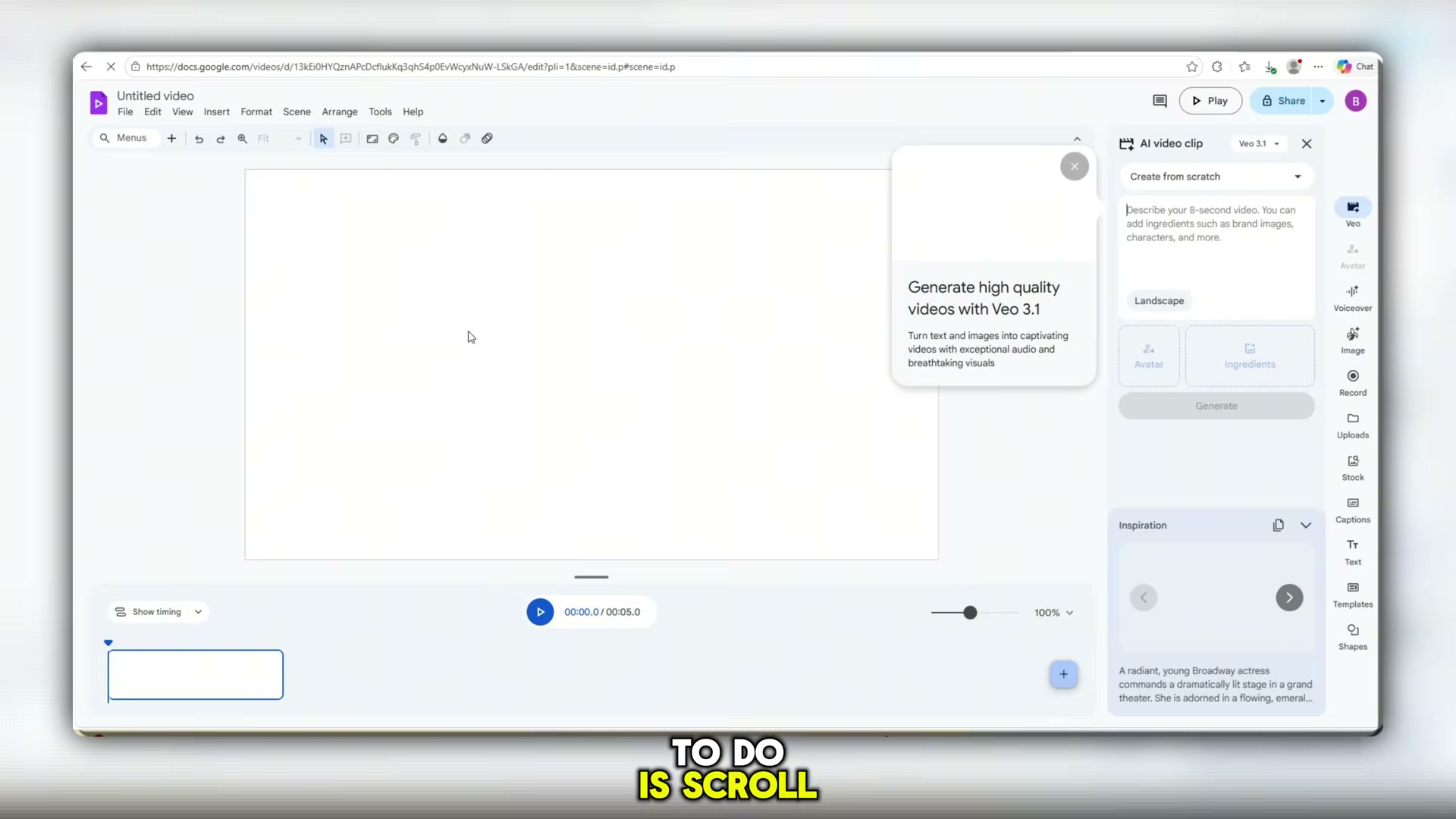Click the insert link toolbar icon
Viewport: 1456px width, 819px height.
coord(487,139)
